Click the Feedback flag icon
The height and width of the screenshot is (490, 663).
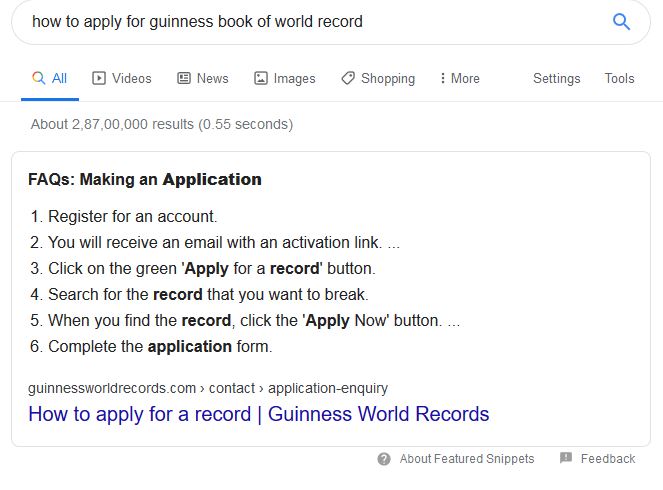566,457
